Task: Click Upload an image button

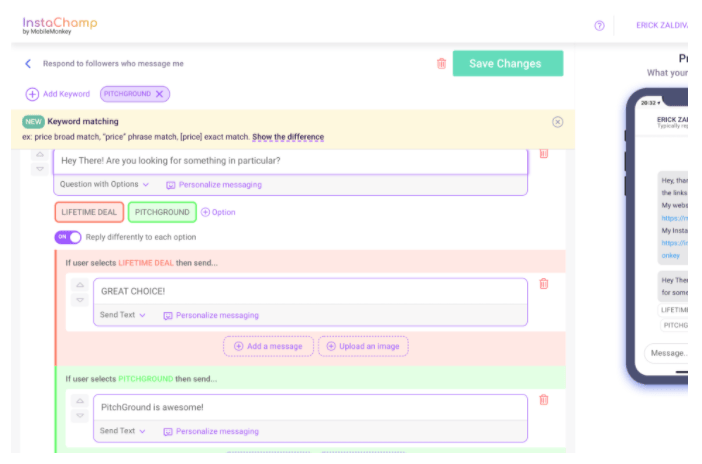Action: (x=363, y=346)
